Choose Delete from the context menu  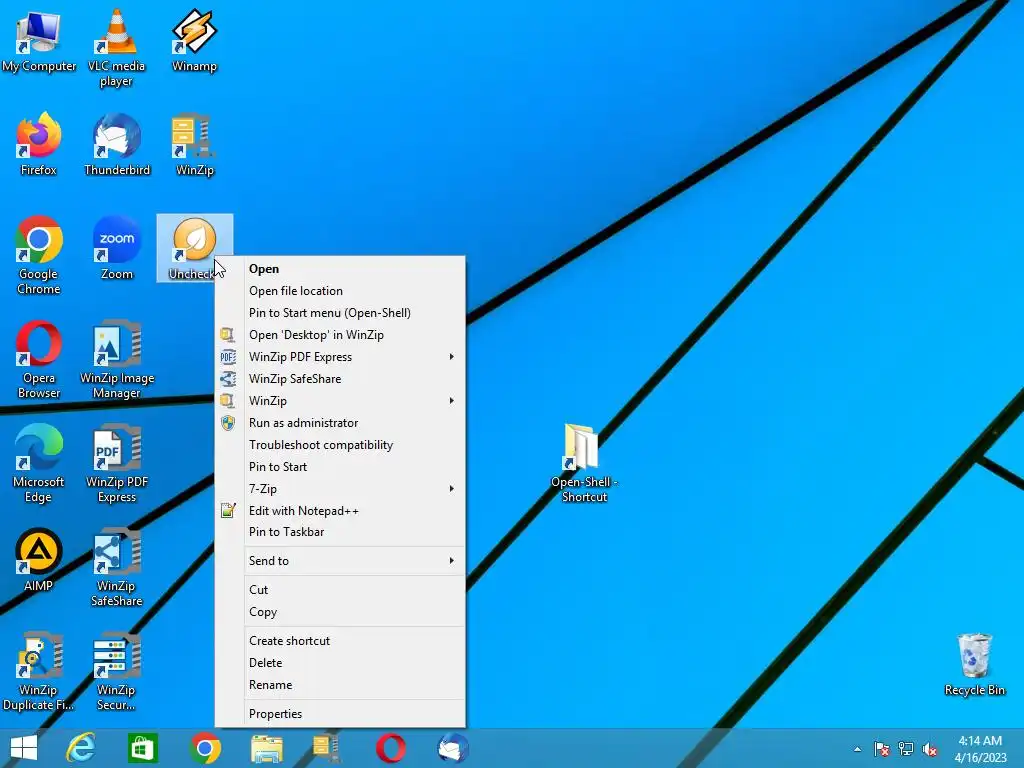tap(340, 663)
